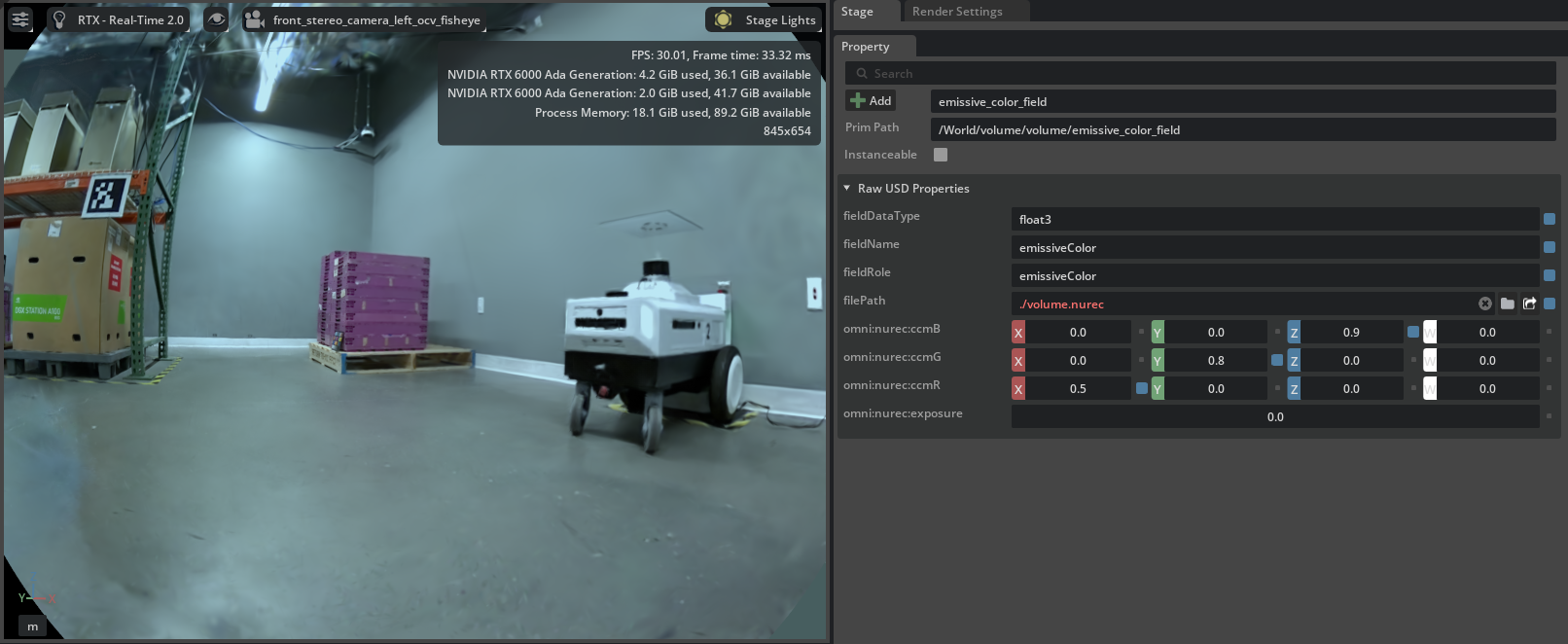Toggle the Instanceable checkbox
Screen dimensions: 1568x644
point(941,155)
